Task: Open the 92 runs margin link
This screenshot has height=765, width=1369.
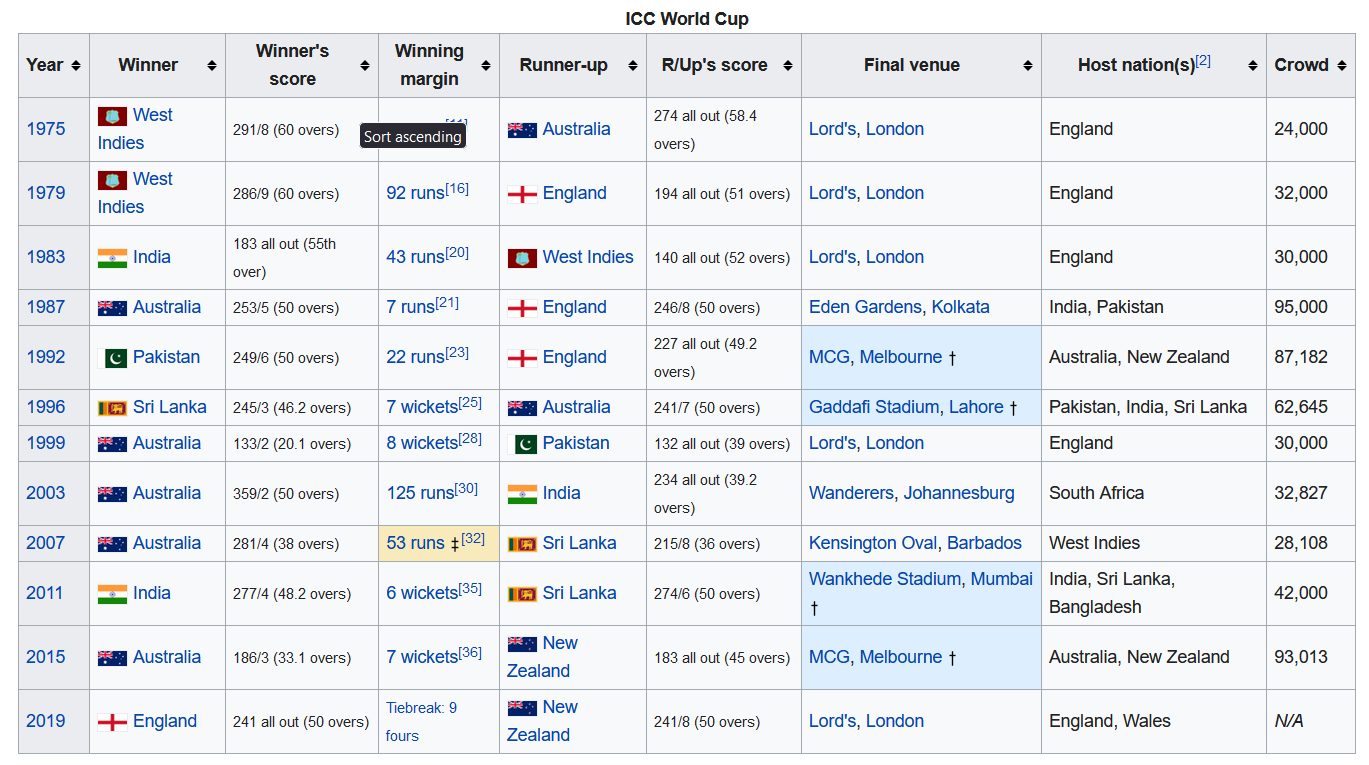Action: [415, 193]
